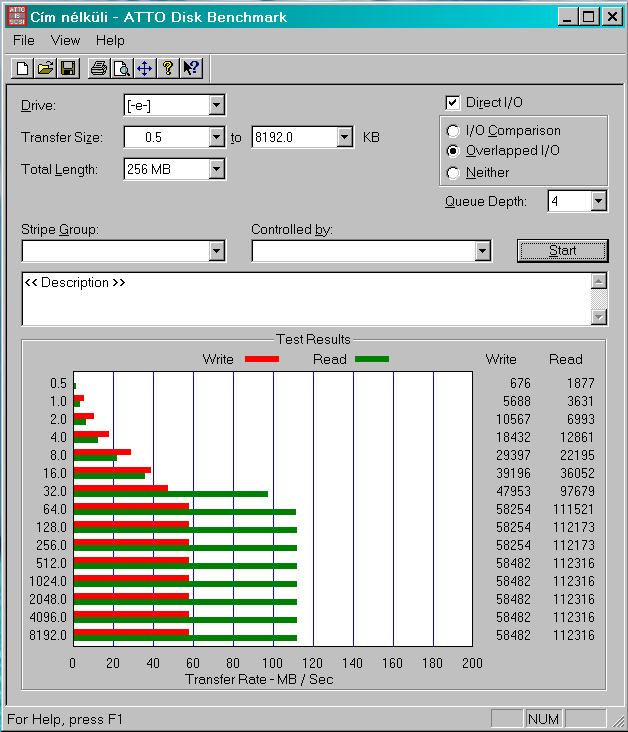The width and height of the screenshot is (628, 732).
Task: Click the Start benchmark button
Action: pos(563,251)
